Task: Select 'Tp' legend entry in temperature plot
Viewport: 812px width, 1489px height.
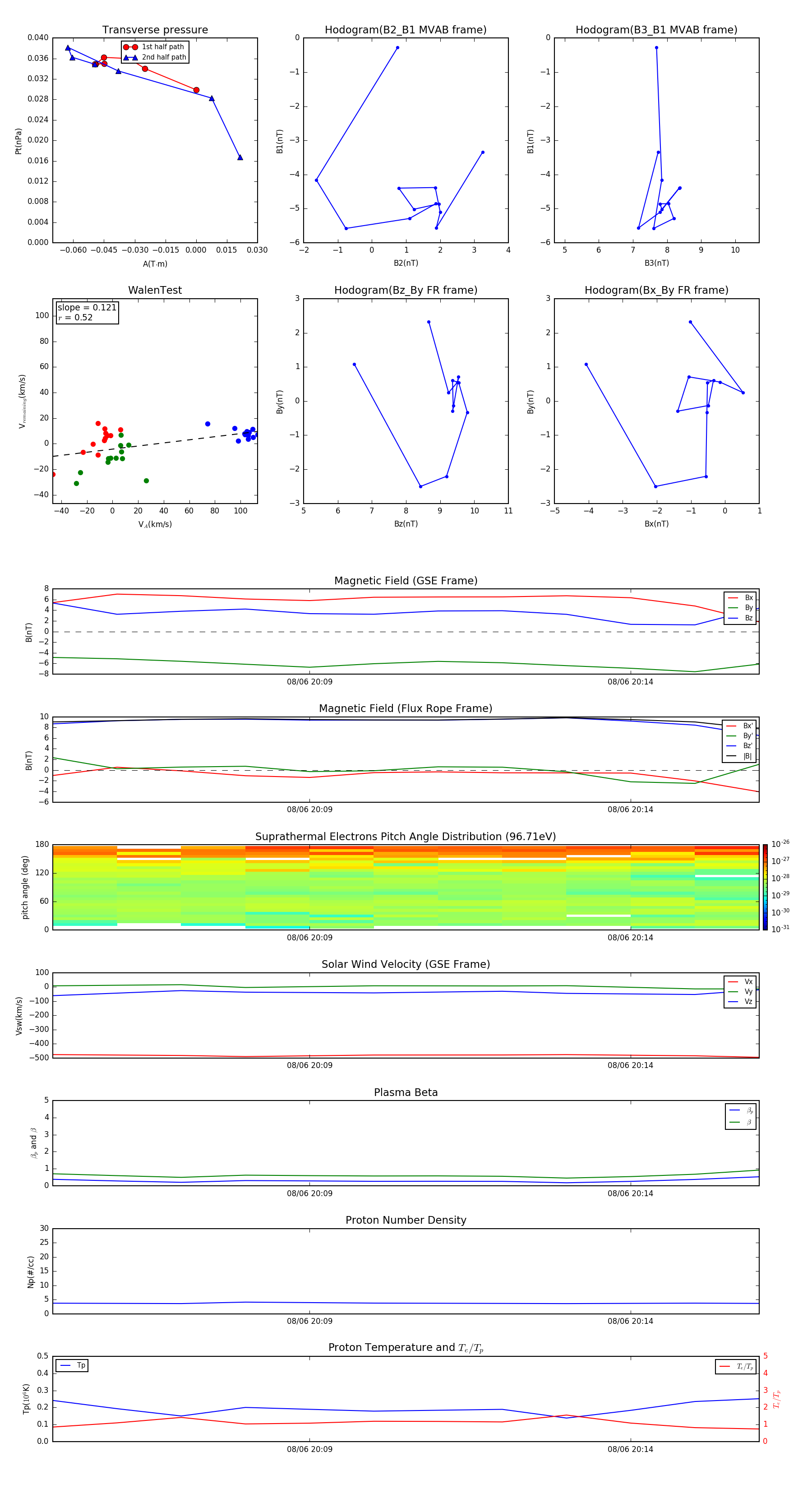Action: (72, 1365)
